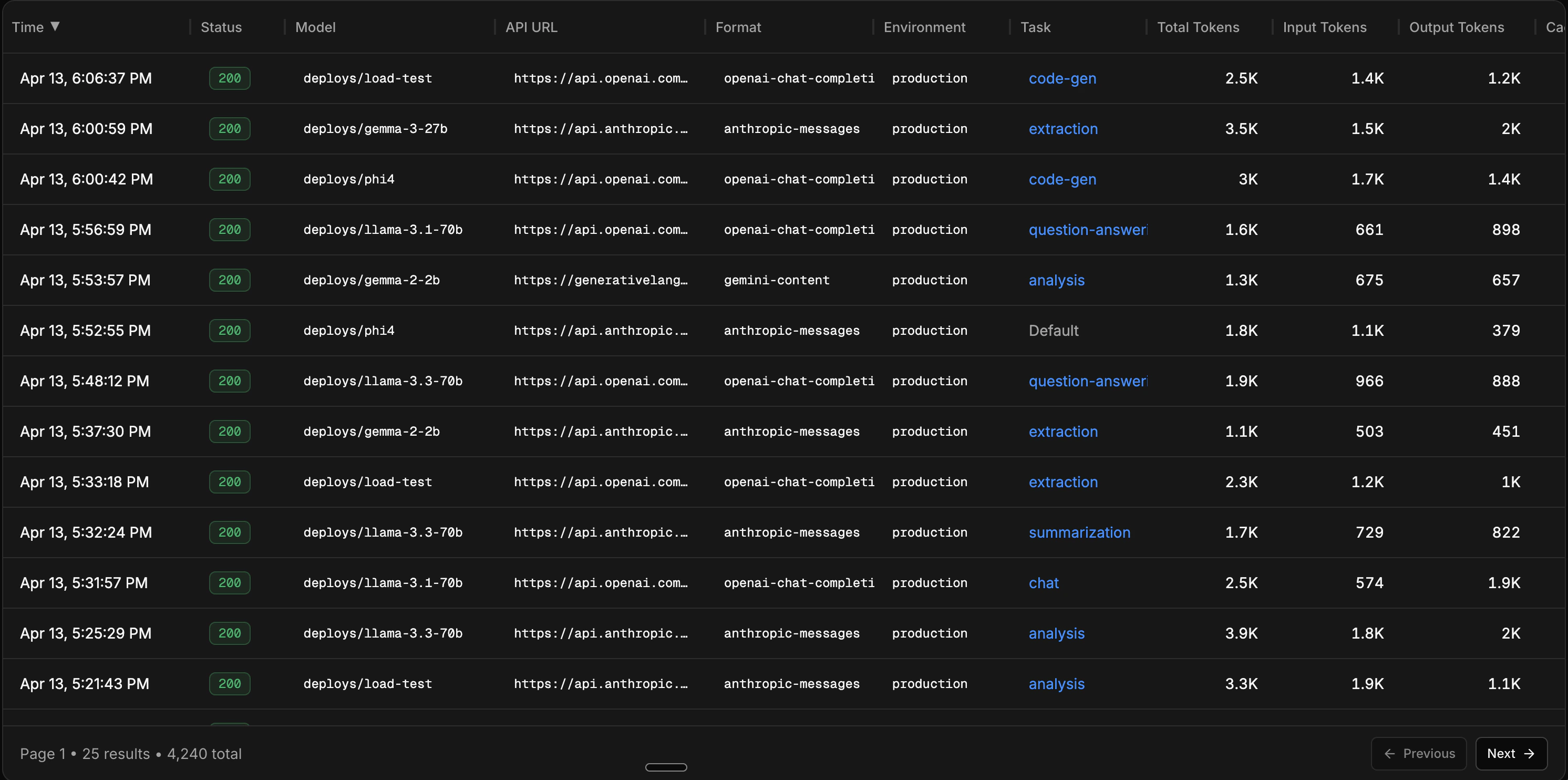Click the Output Tokens column header
1568x780 pixels.
point(1456,27)
